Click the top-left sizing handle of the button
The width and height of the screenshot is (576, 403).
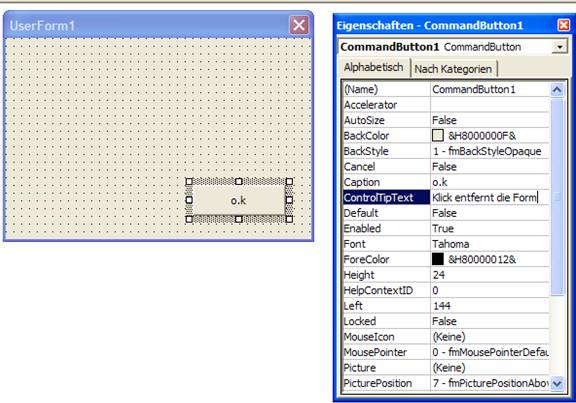point(189,181)
